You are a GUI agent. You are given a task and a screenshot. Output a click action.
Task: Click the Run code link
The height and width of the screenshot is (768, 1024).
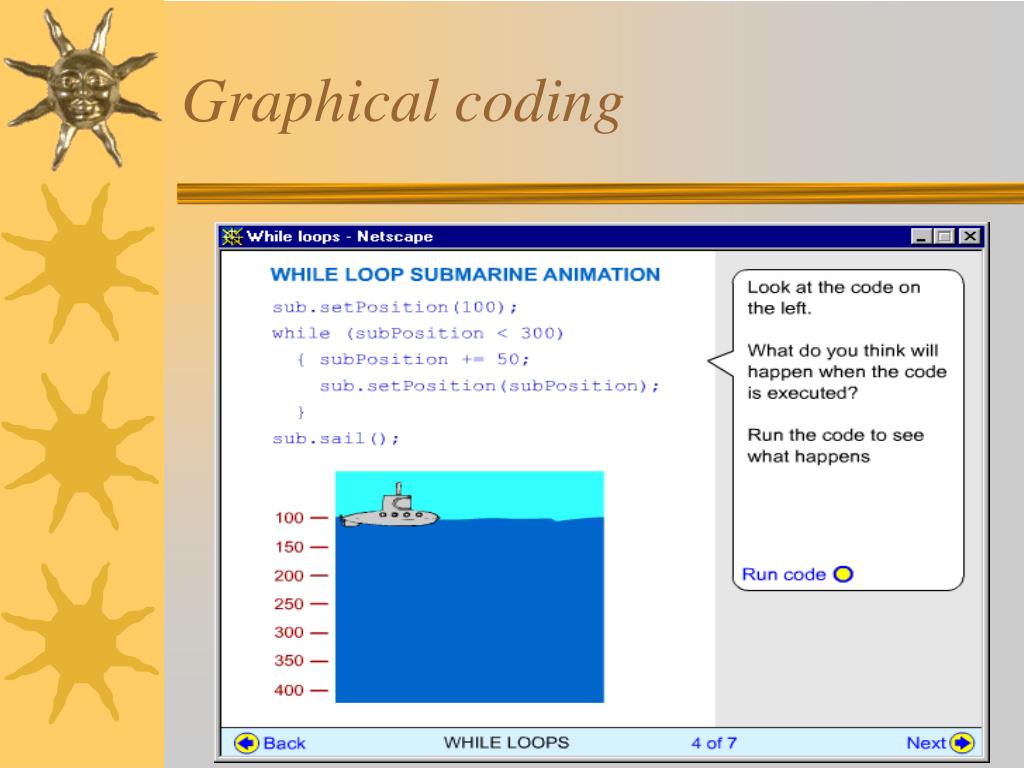click(x=784, y=574)
